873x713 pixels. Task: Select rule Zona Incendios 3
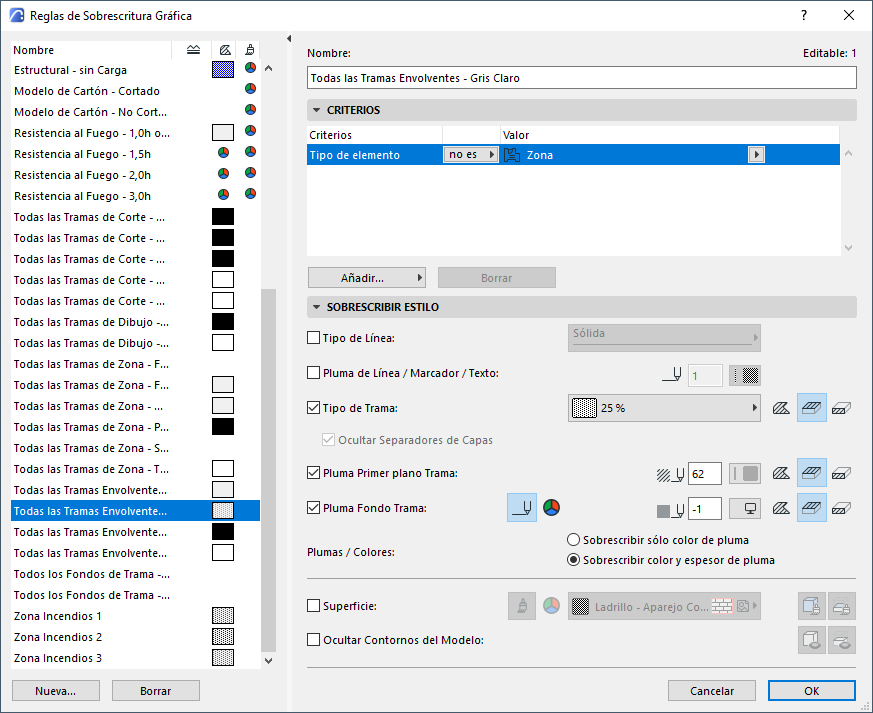[135, 658]
